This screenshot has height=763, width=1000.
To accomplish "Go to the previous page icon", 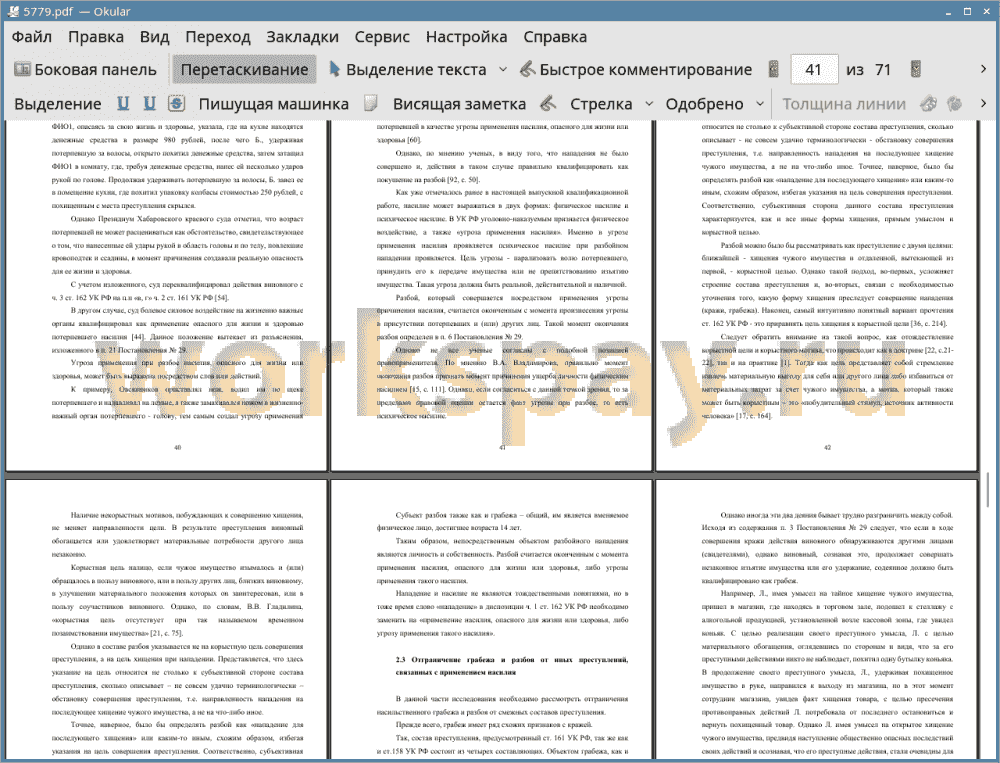I will tap(774, 70).
